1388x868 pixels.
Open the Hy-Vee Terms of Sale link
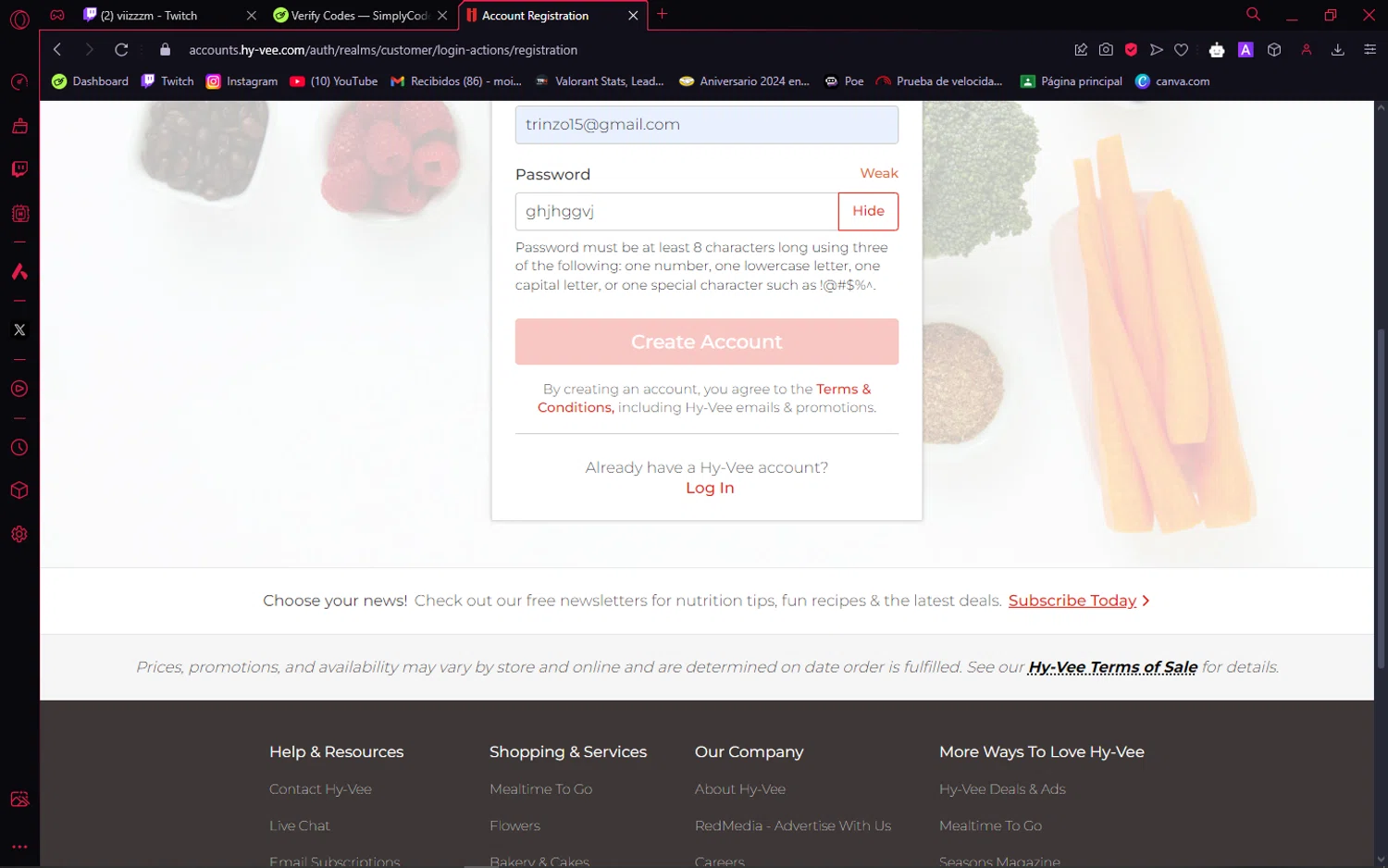(x=1112, y=667)
